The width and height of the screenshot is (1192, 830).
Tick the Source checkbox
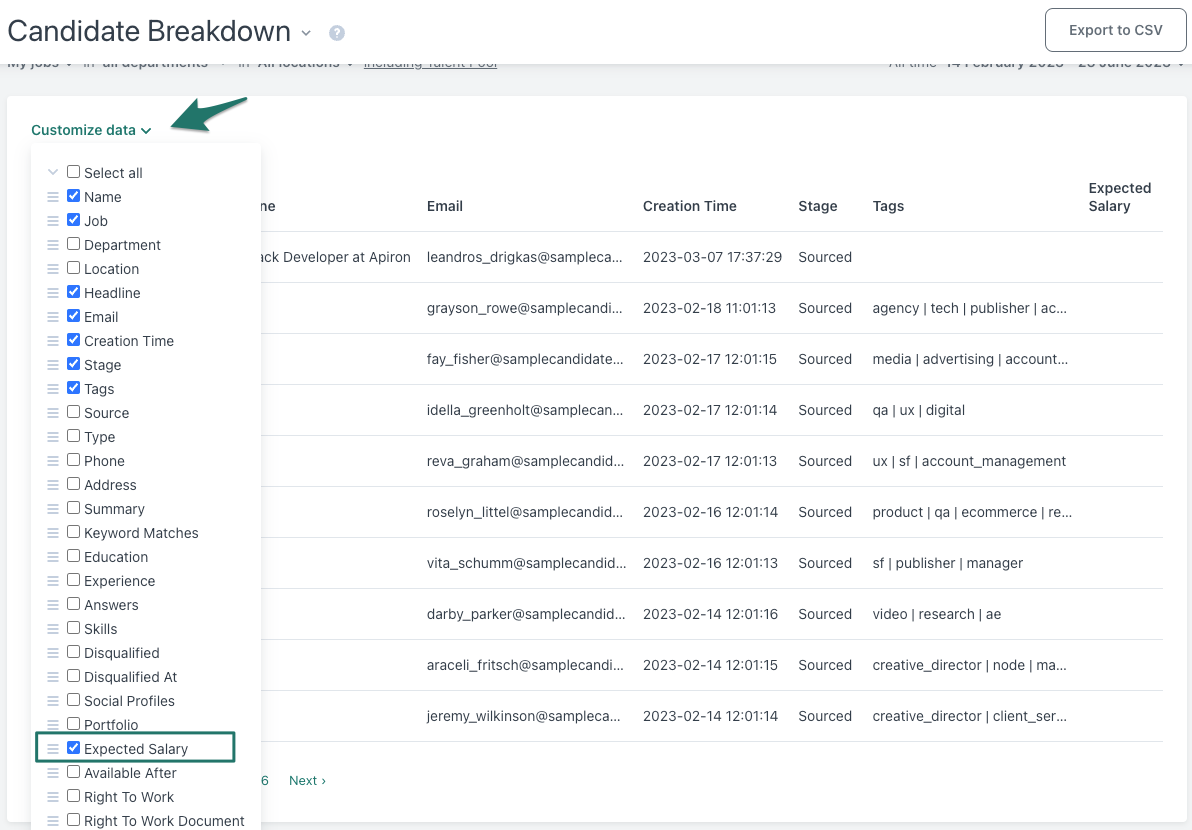(74, 412)
